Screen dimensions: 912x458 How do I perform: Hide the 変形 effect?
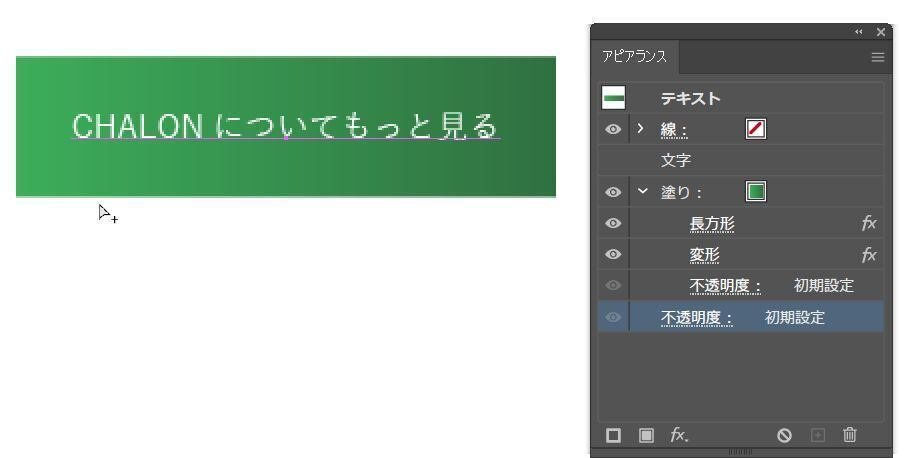[x=613, y=254]
